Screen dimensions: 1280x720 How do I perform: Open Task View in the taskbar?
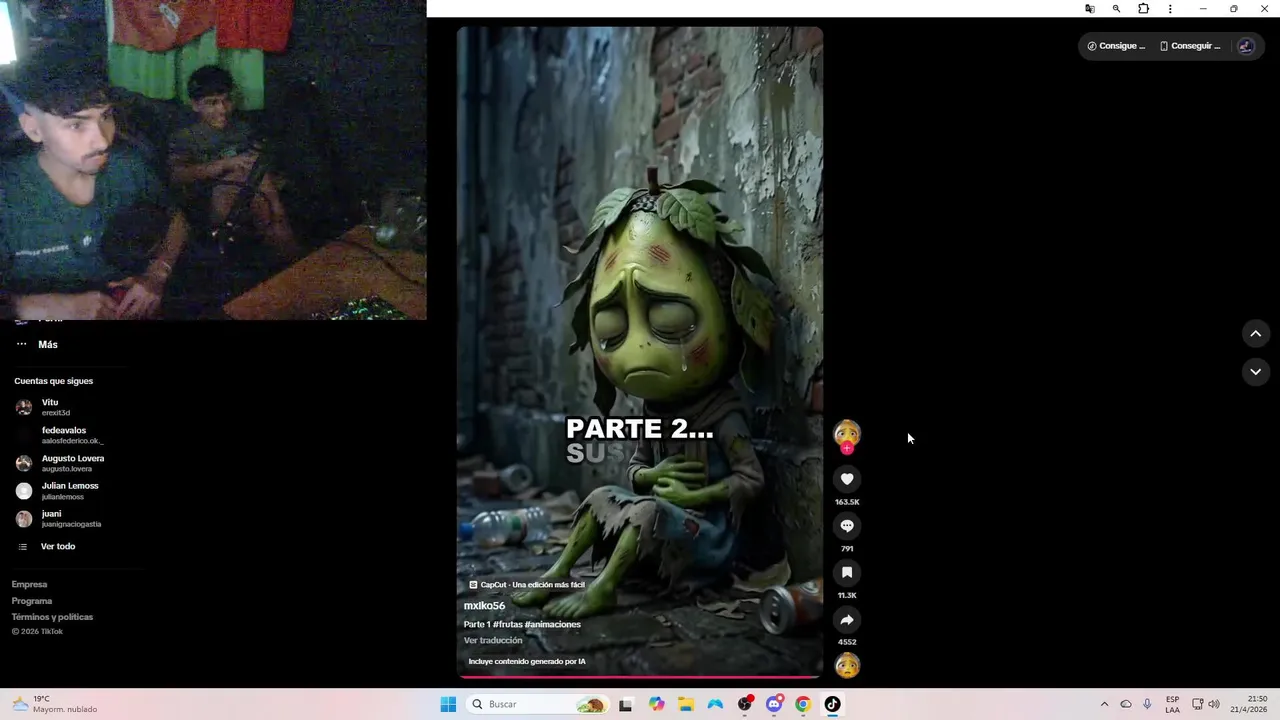pyautogui.click(x=626, y=704)
